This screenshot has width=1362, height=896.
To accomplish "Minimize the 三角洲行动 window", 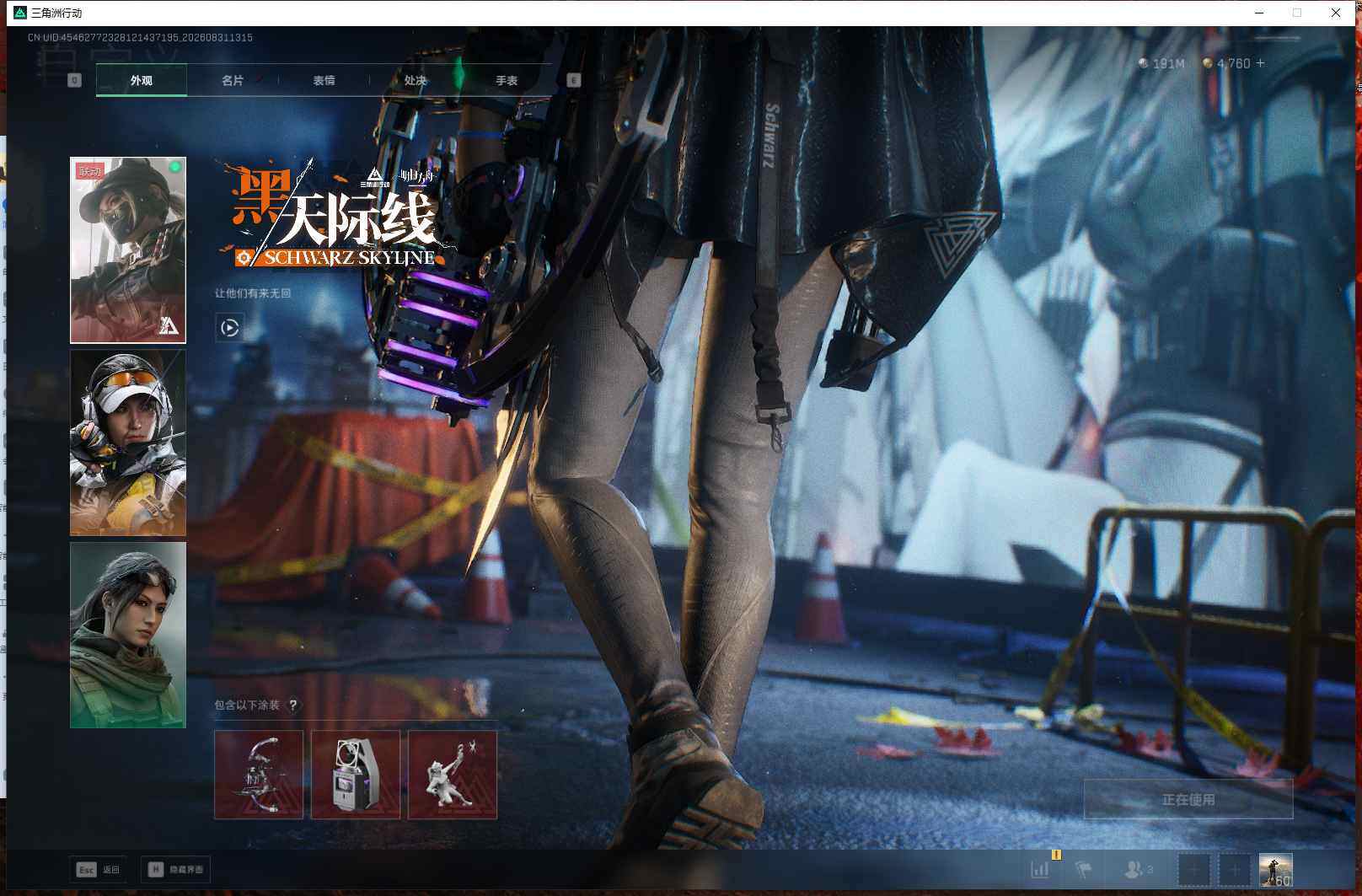I will (1260, 13).
